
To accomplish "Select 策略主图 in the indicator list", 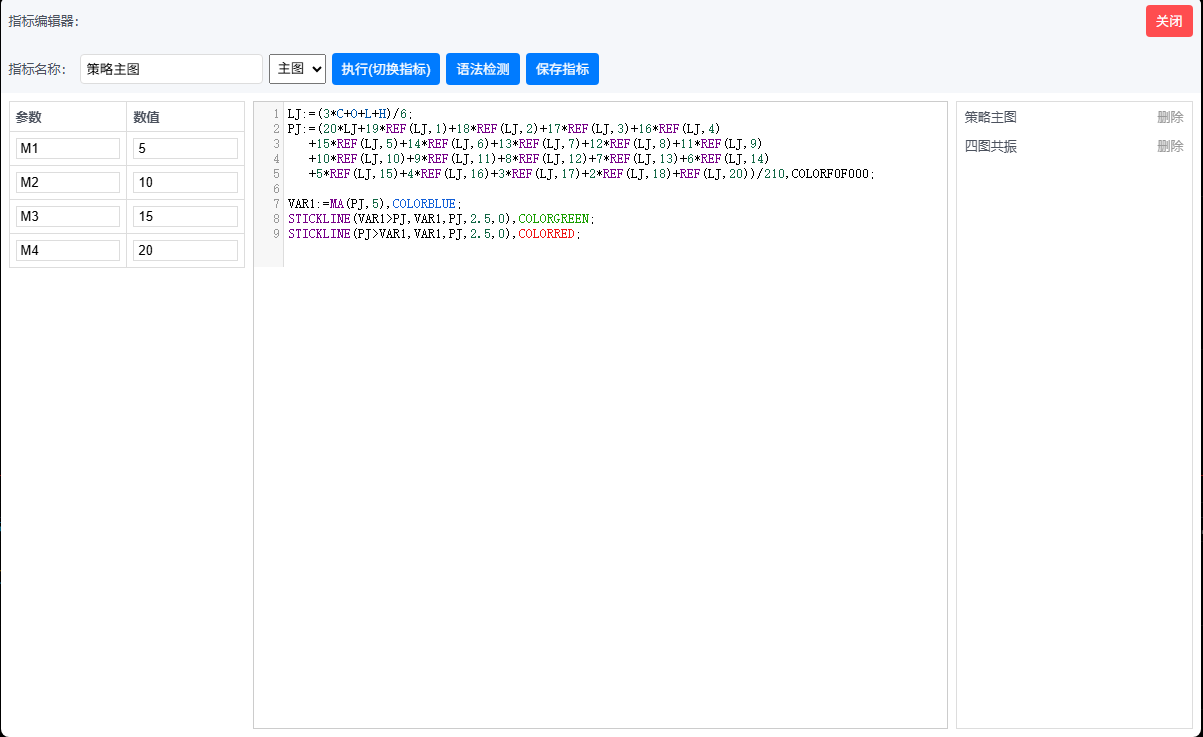I will [991, 117].
